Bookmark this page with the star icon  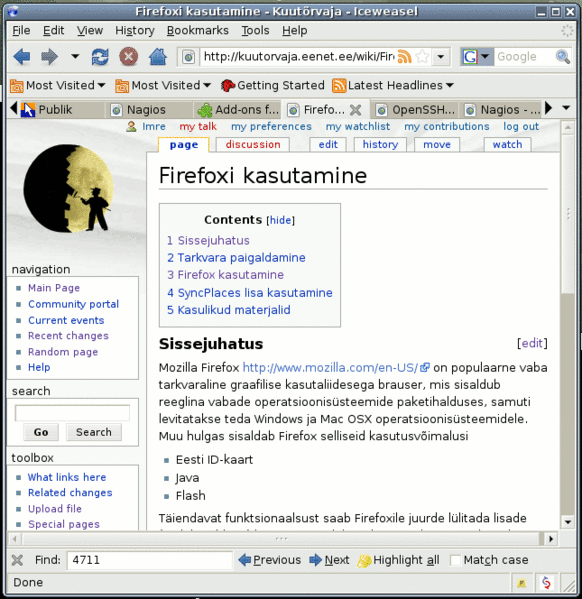[x=422, y=57]
